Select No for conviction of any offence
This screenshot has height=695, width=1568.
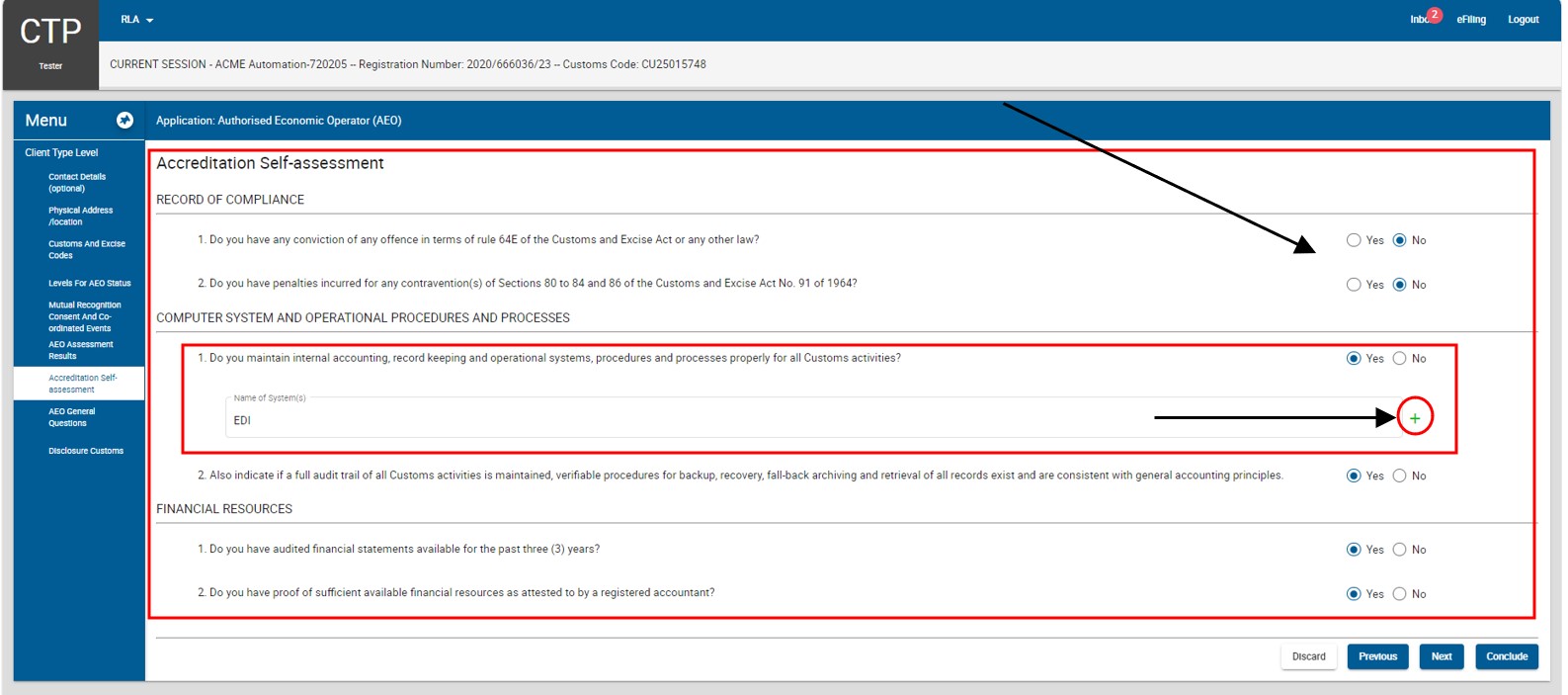tap(1399, 240)
